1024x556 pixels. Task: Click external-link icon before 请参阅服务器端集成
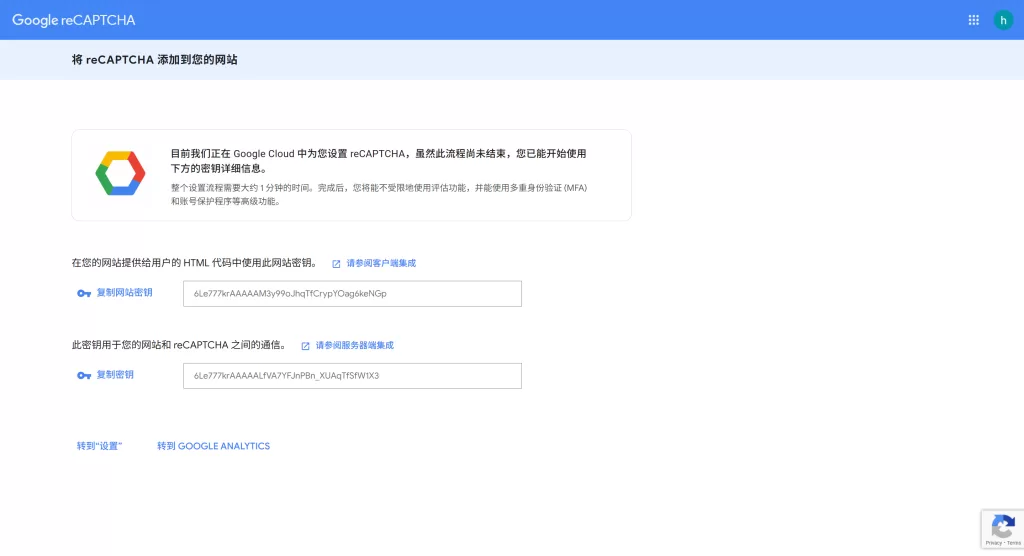pyautogui.click(x=306, y=346)
